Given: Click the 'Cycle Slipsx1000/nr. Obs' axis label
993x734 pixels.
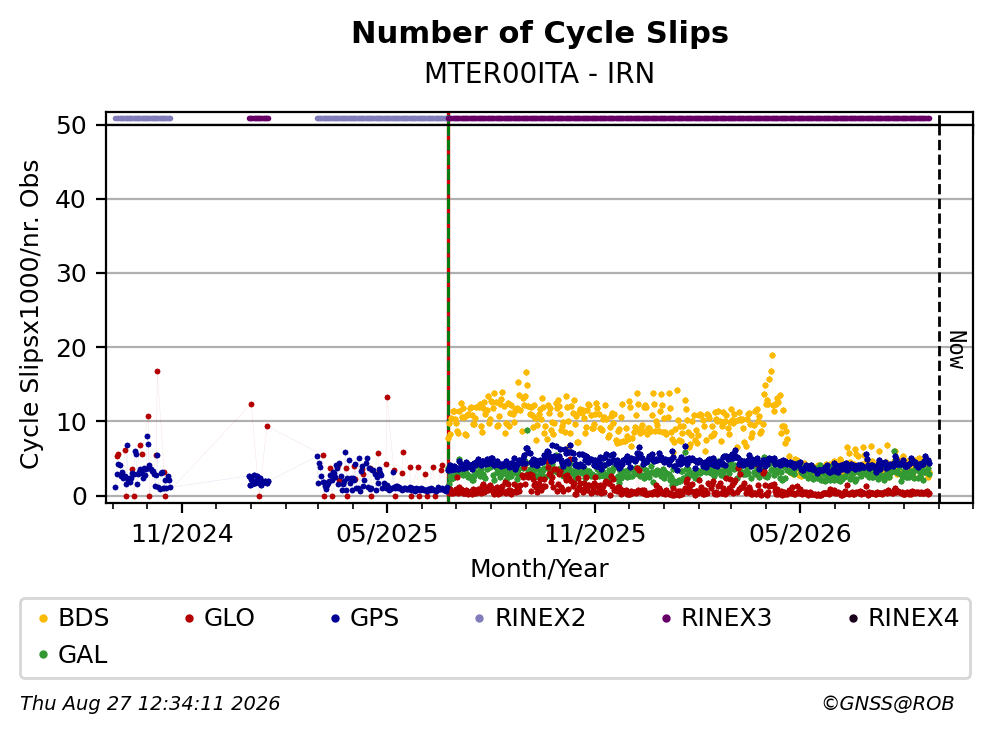Looking at the screenshot, I should (30, 315).
